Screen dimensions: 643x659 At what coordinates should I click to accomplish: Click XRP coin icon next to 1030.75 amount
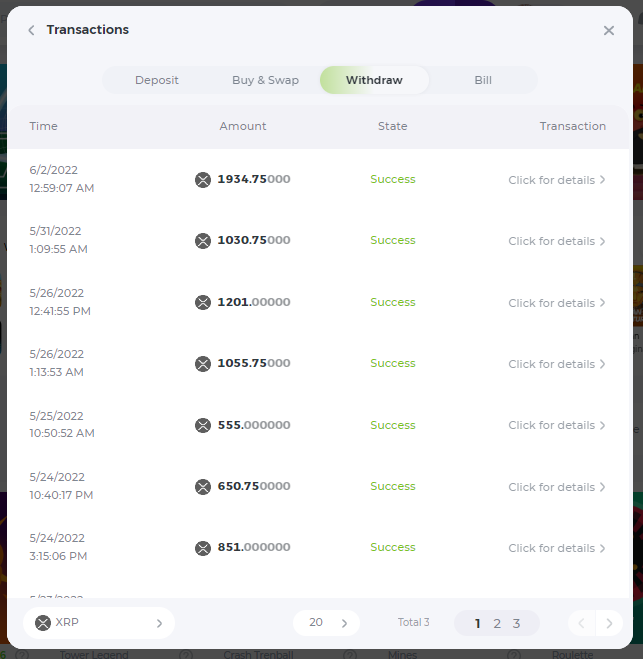(203, 241)
